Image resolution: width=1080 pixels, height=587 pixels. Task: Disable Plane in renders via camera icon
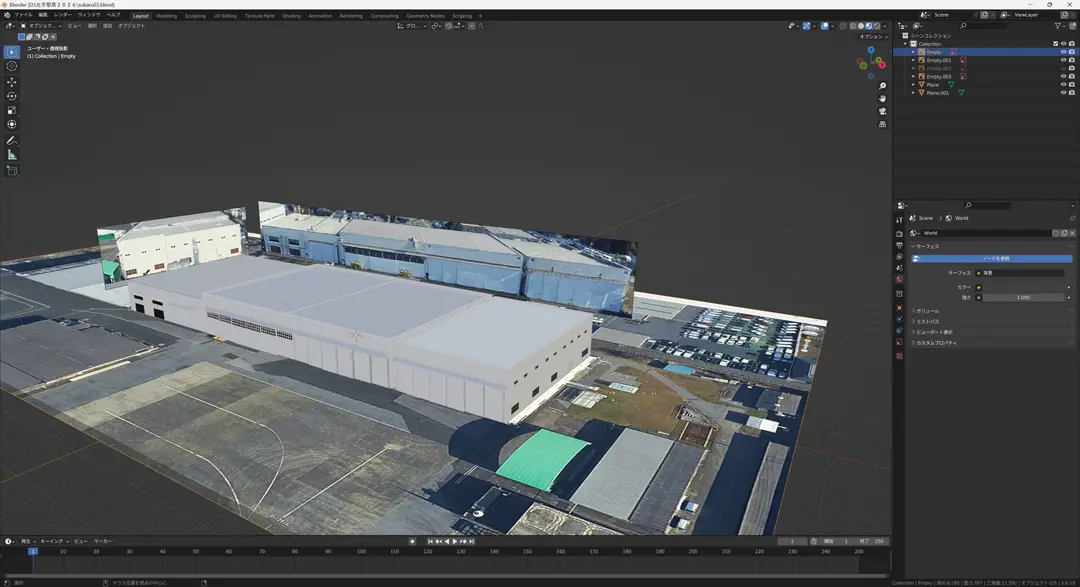1071,85
